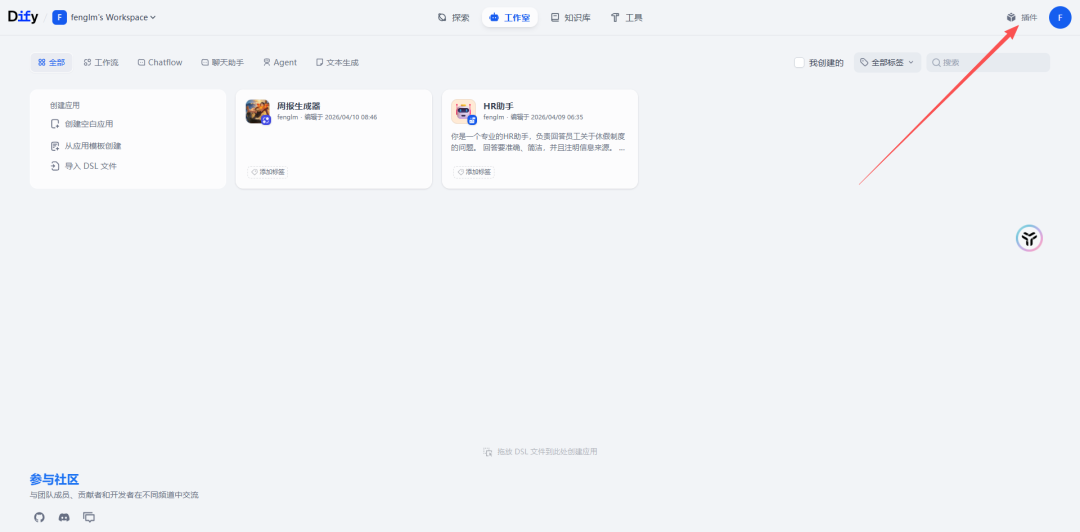The image size is (1080, 532).
Task: Click the floating assistant round icon
Action: [x=1029, y=238]
